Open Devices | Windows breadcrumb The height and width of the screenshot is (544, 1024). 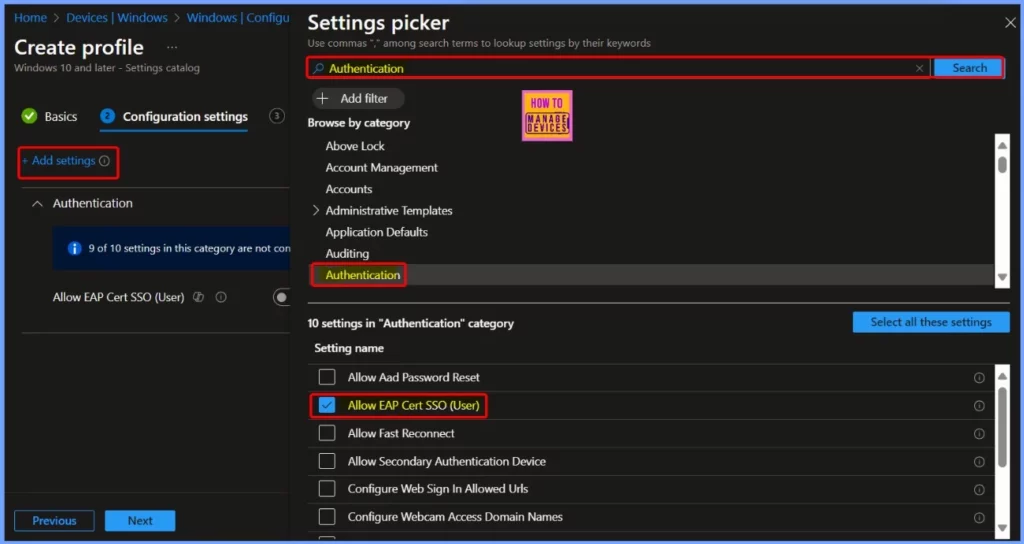click(117, 18)
